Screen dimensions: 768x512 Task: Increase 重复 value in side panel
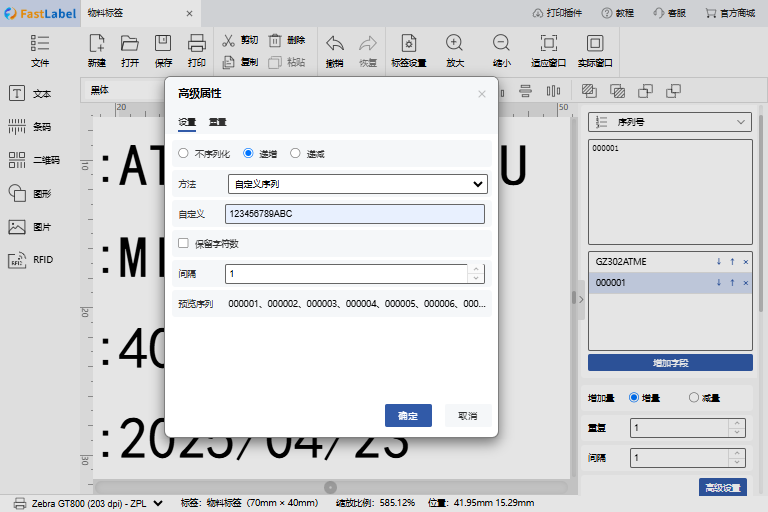point(737,423)
